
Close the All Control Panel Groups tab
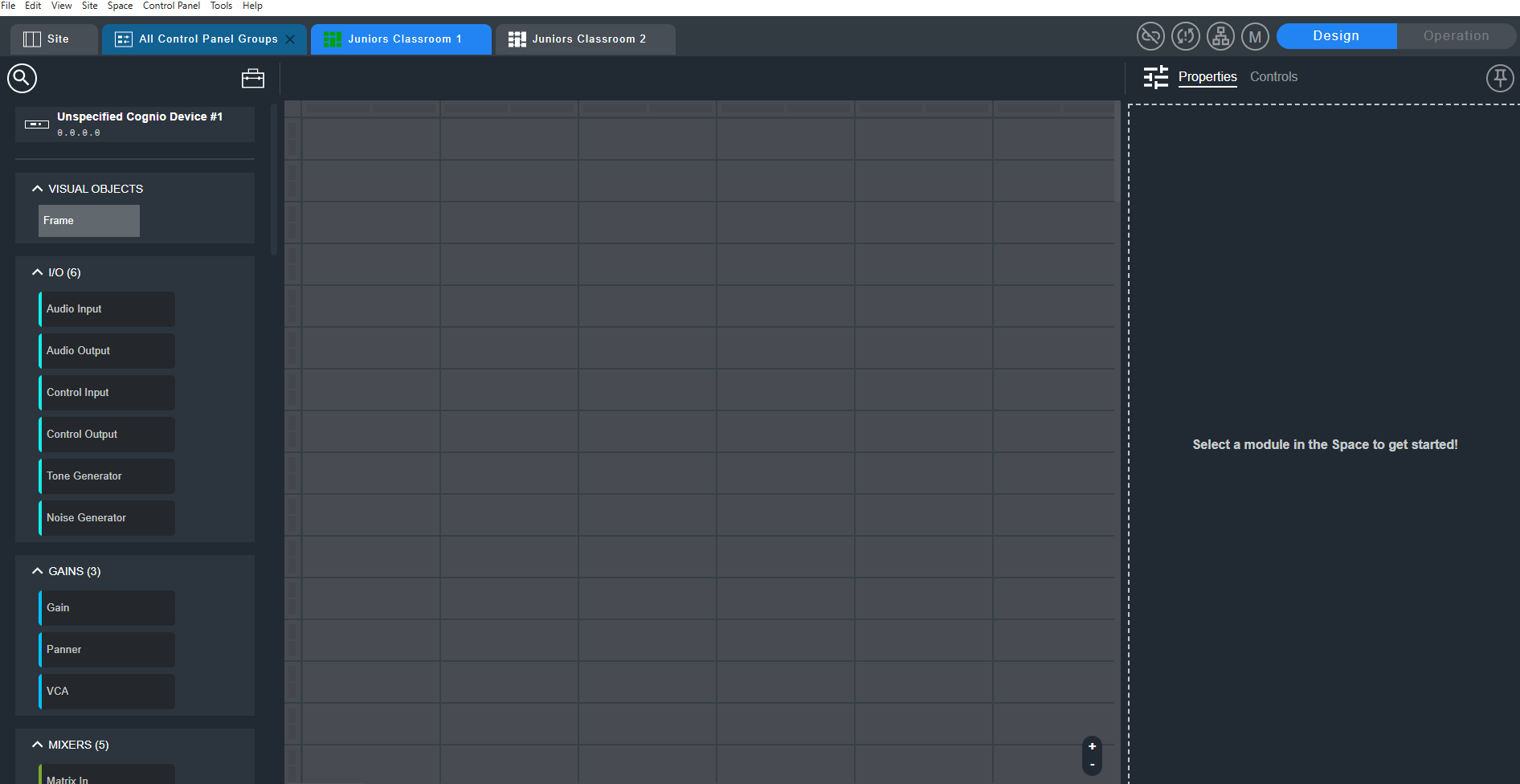[290, 39]
